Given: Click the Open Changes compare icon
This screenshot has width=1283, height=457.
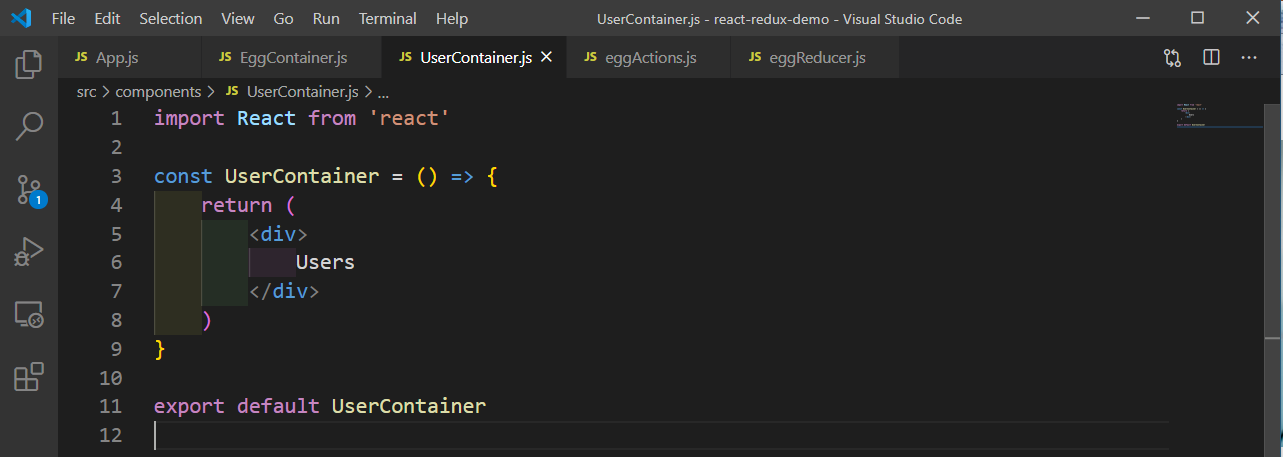Looking at the screenshot, I should [x=1173, y=58].
